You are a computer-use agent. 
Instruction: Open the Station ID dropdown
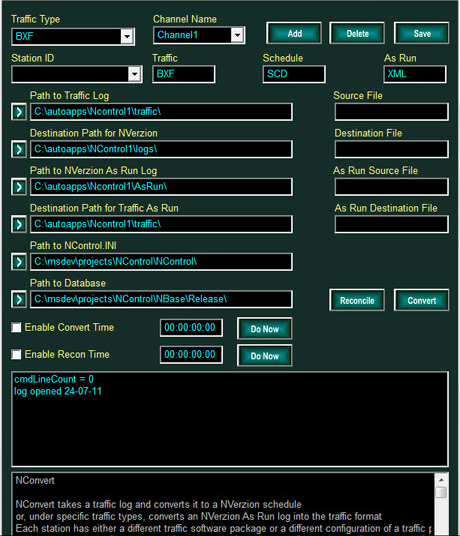click(x=135, y=74)
